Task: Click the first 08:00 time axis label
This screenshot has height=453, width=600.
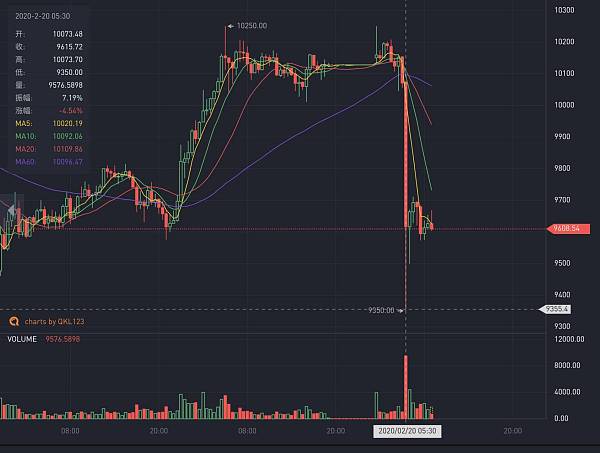Action: click(70, 431)
